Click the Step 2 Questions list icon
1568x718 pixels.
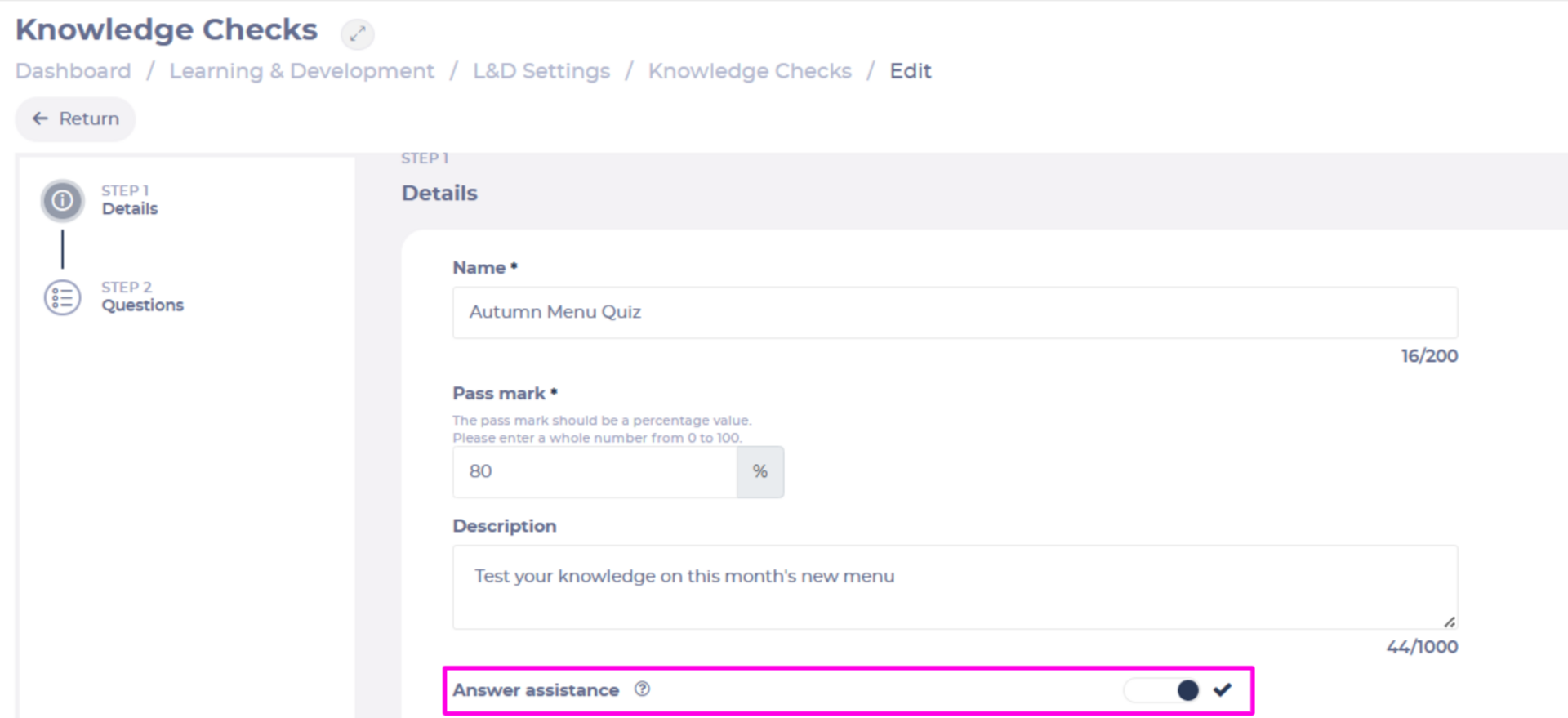pos(63,298)
